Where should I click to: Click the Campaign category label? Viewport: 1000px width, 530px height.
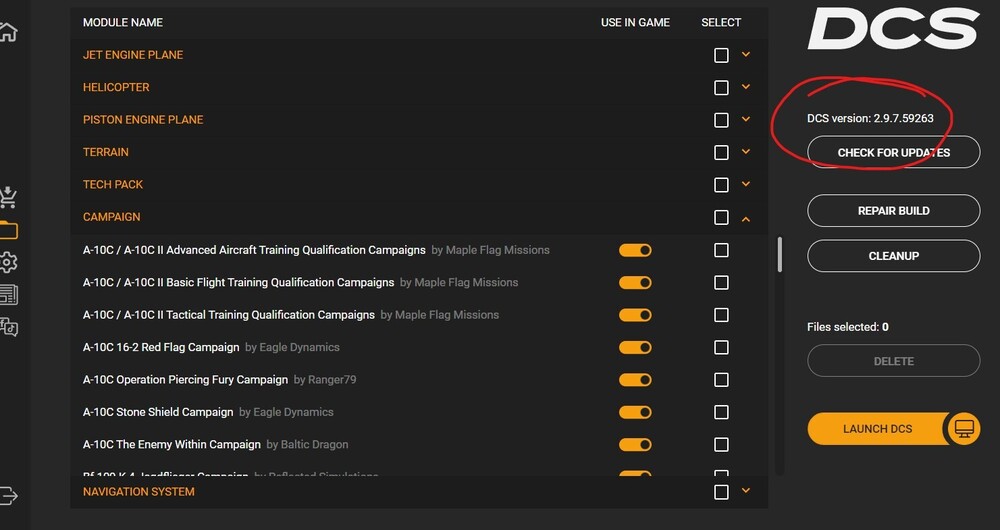point(112,217)
